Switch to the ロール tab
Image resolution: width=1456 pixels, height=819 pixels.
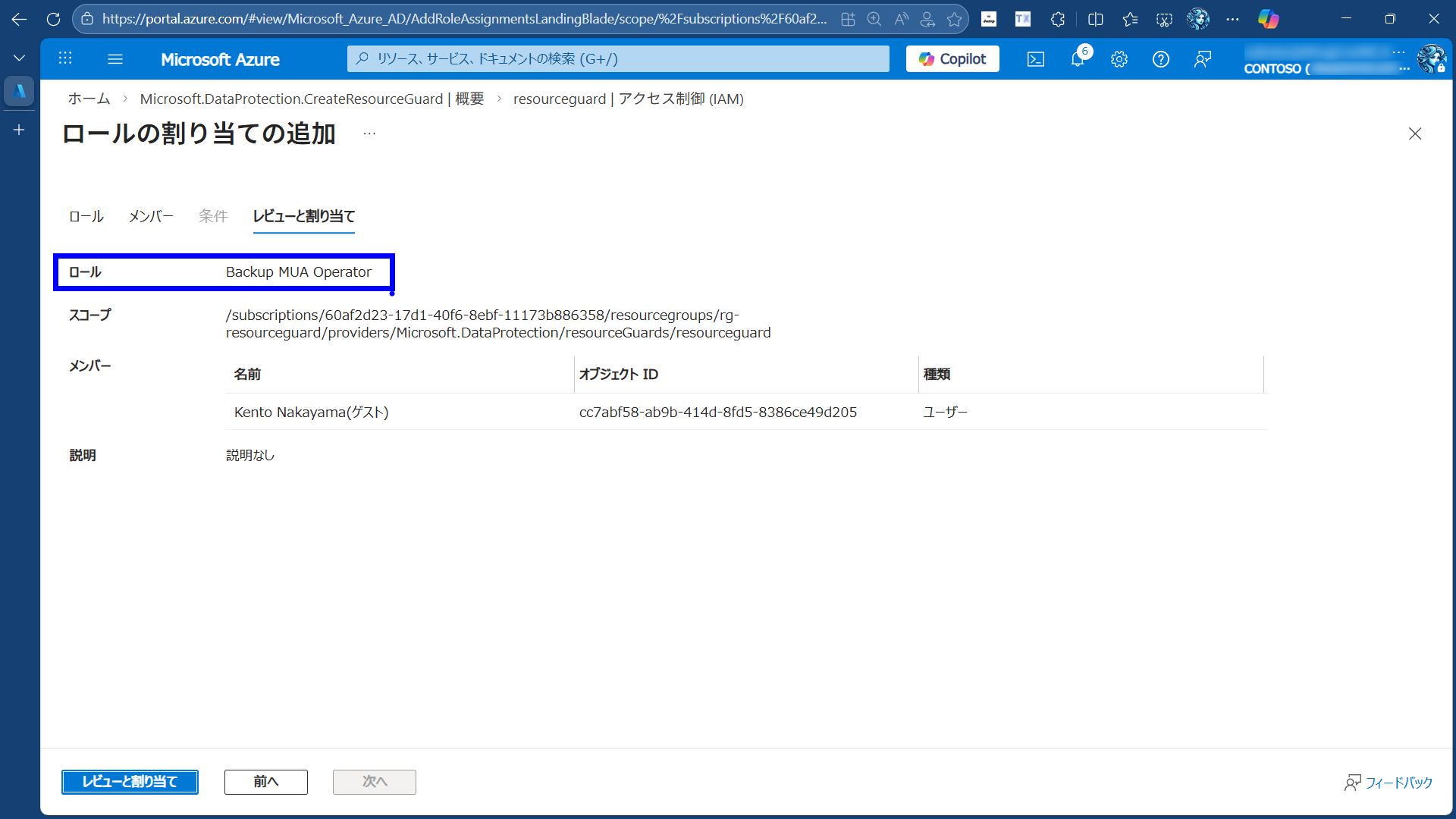point(85,216)
